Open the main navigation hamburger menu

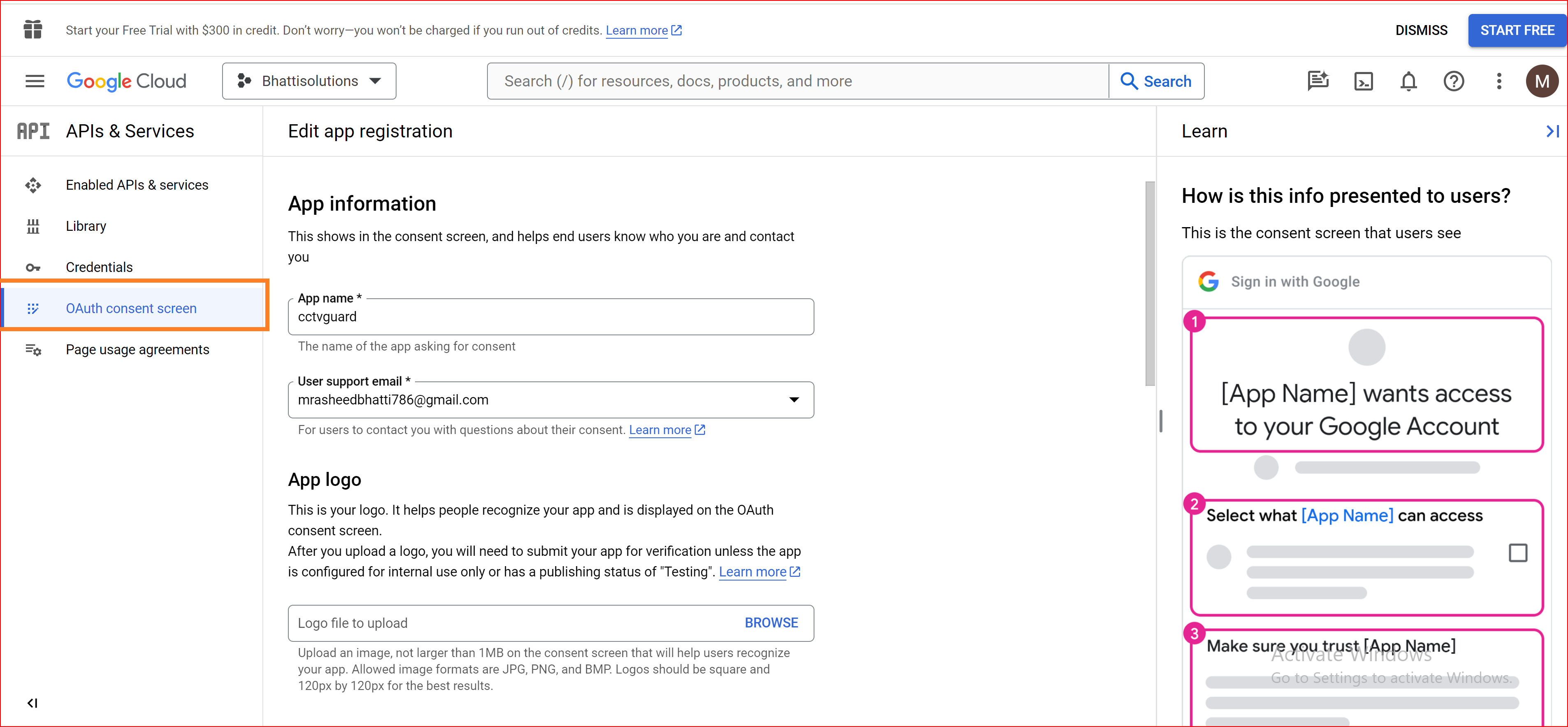pos(35,81)
